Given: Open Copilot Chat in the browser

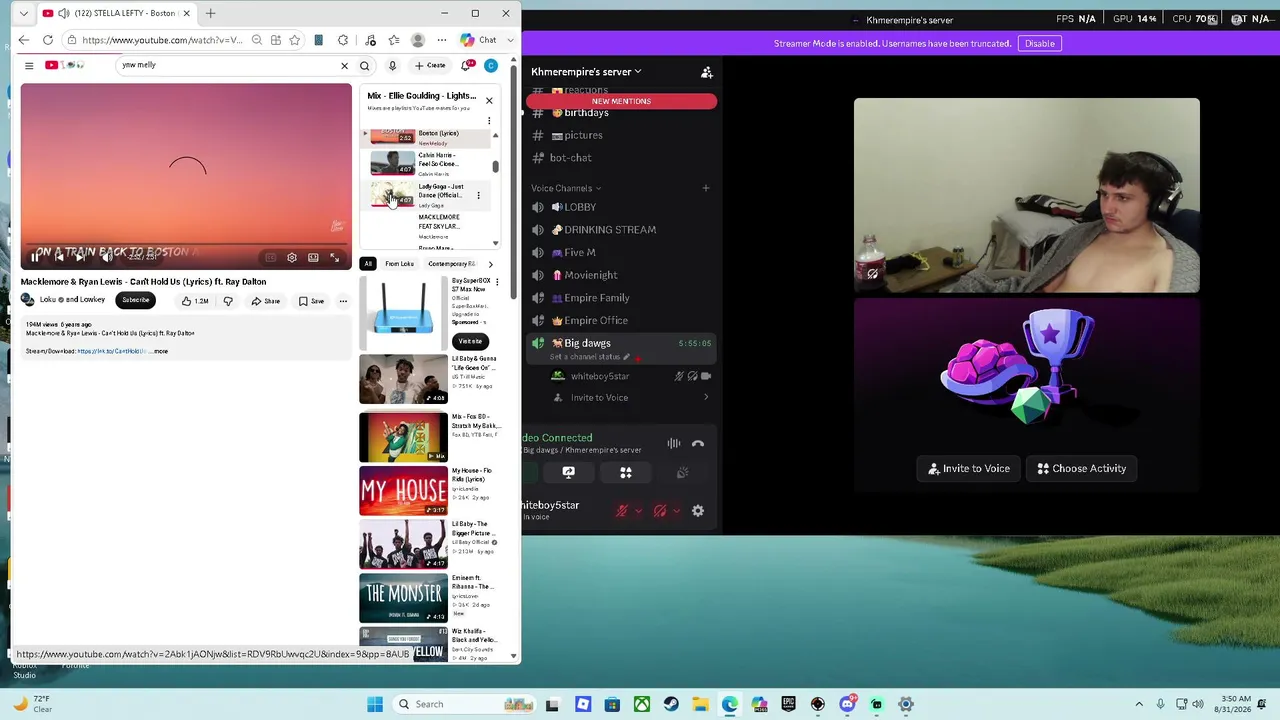Looking at the screenshot, I should pyautogui.click(x=478, y=40).
